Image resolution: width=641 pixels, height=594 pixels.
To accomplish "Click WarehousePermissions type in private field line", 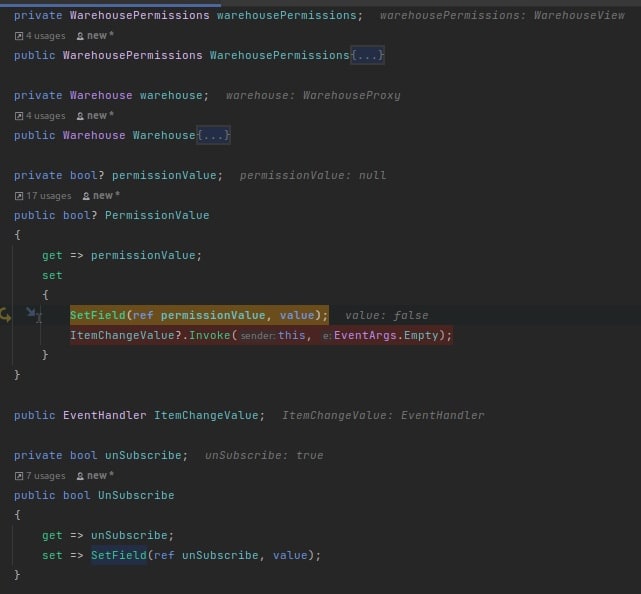I will [139, 16].
